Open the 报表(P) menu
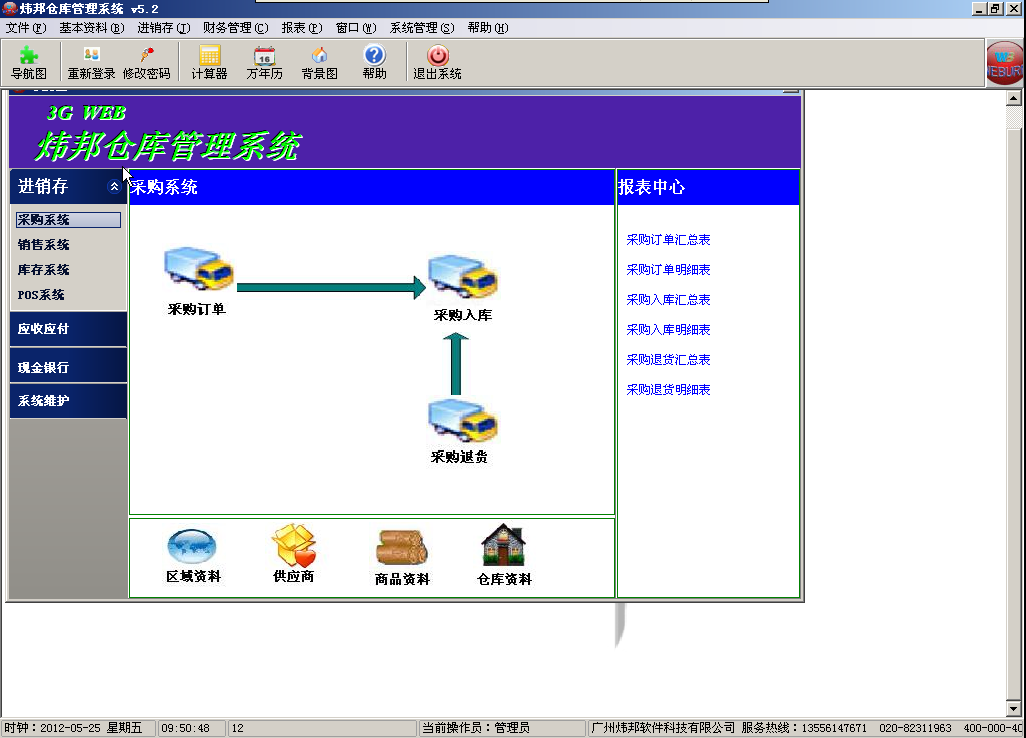Image resolution: width=1026 pixels, height=738 pixels. 302,27
